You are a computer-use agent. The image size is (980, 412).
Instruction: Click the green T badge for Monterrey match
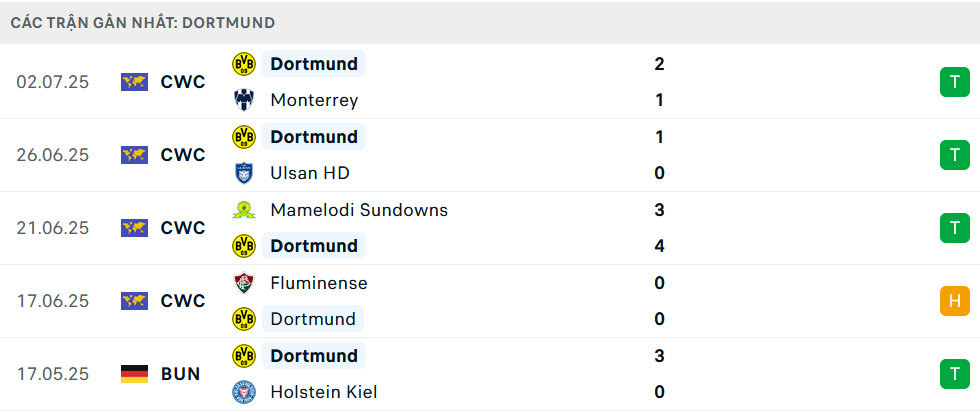[x=954, y=82]
